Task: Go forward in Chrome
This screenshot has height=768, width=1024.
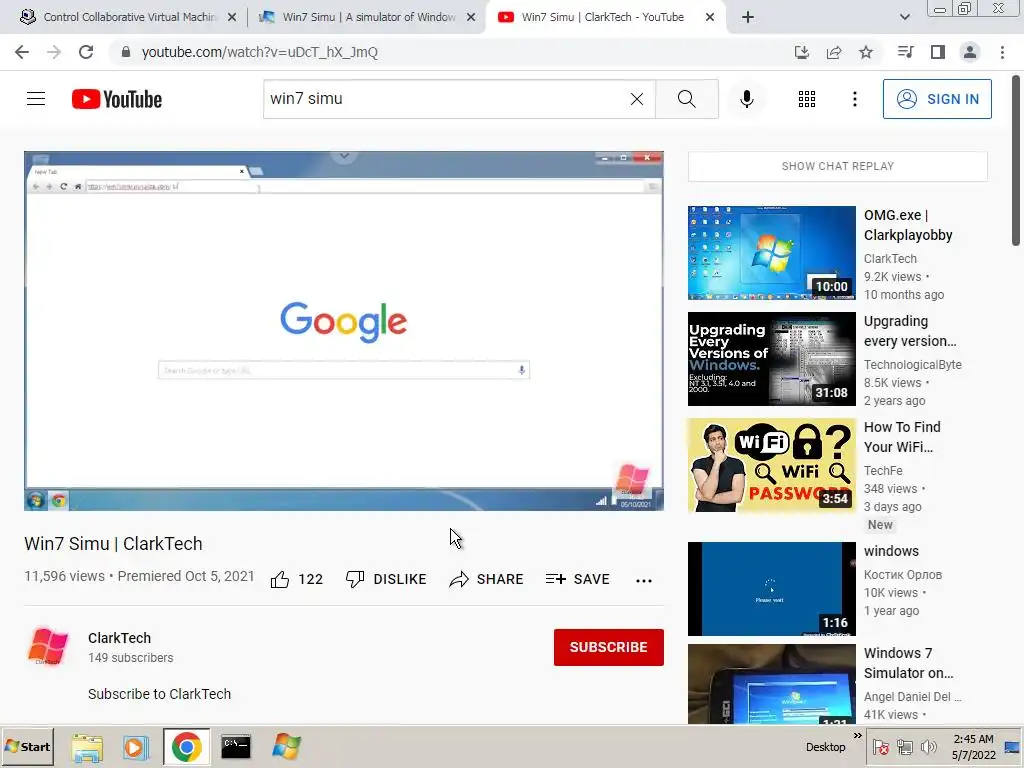Action: [x=54, y=52]
